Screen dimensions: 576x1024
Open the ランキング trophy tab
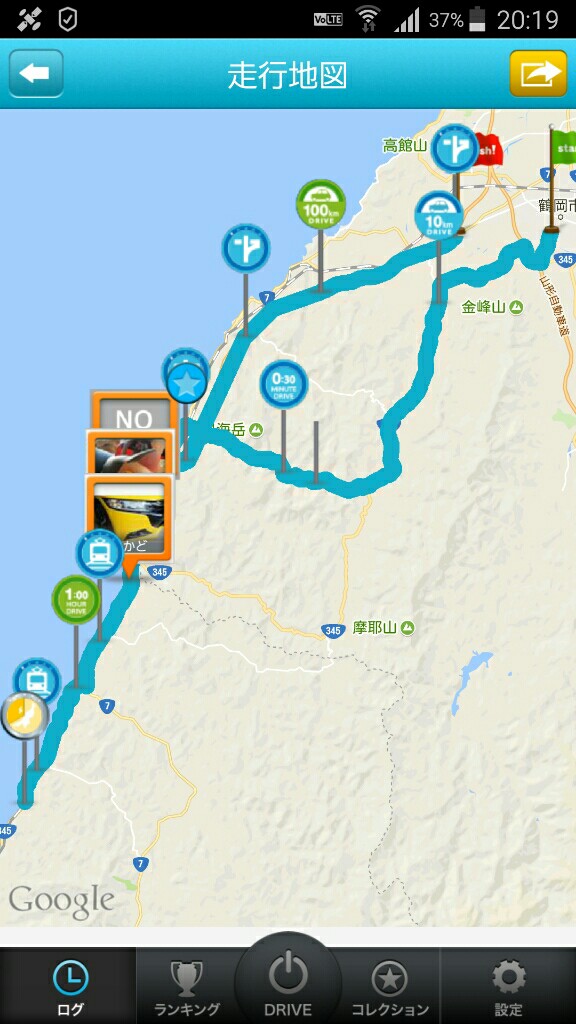coord(187,986)
